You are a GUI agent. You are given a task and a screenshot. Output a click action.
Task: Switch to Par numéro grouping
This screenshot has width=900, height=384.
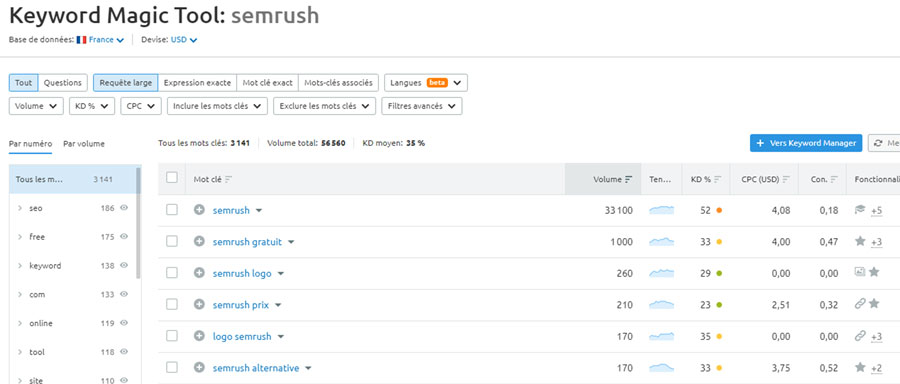click(30, 144)
